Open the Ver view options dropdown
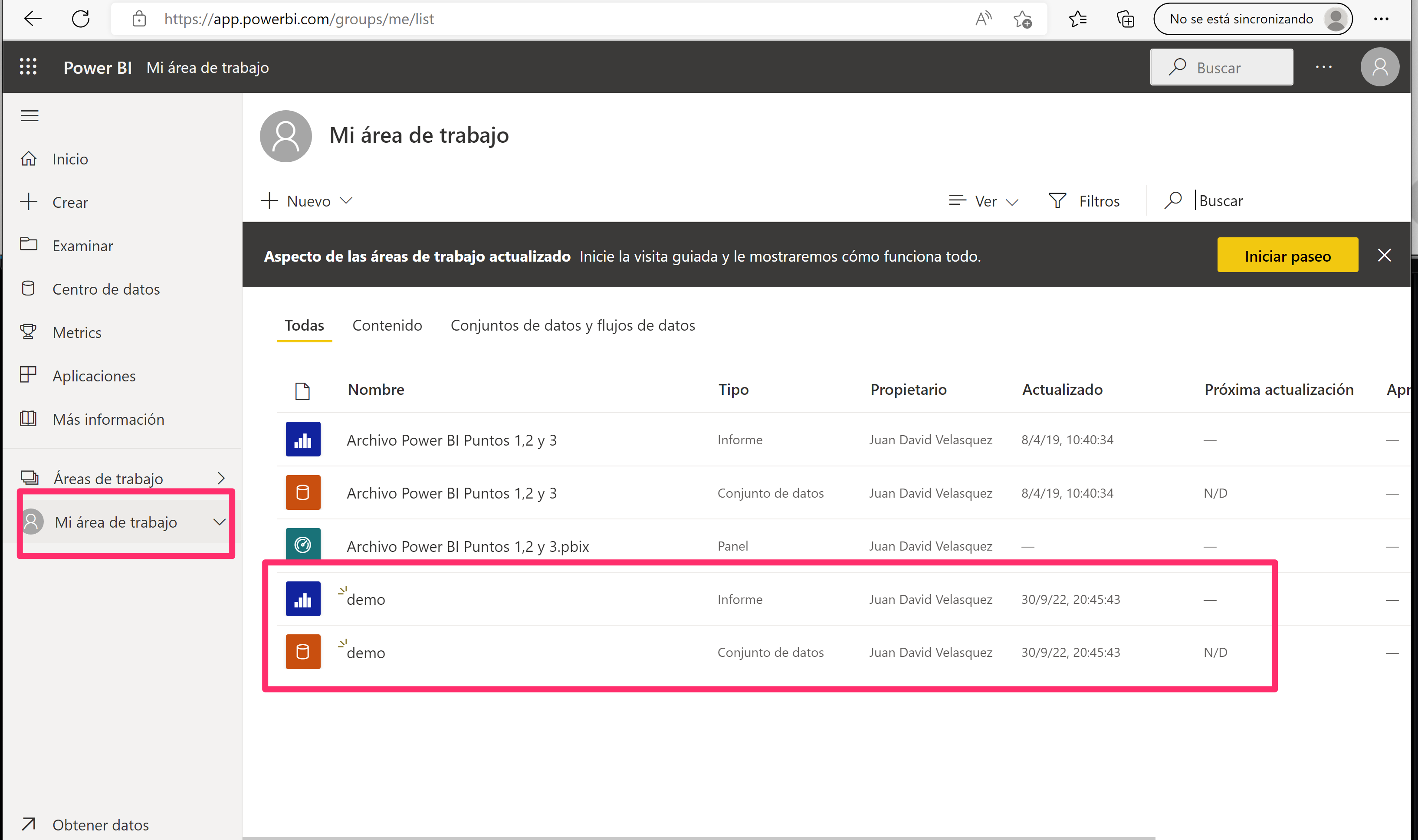 tap(983, 201)
